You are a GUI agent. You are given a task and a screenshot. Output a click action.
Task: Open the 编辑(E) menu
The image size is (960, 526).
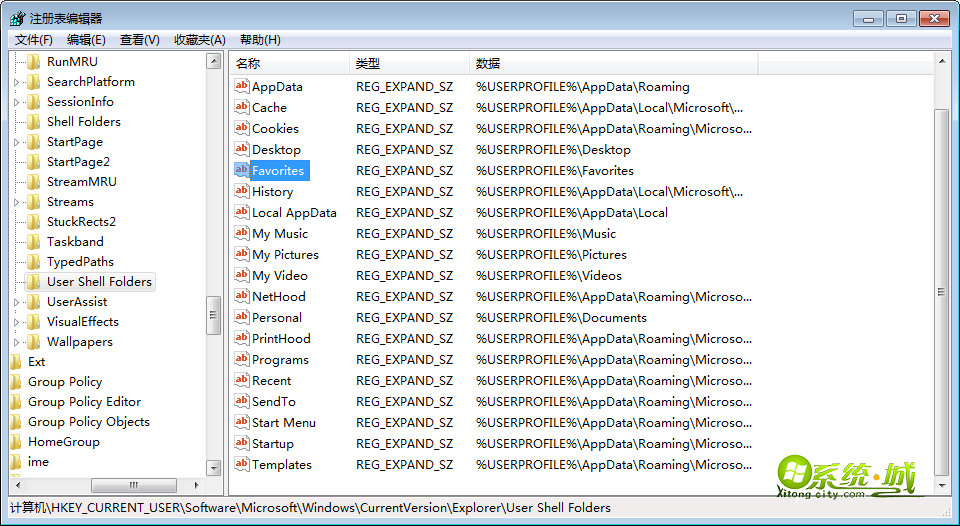(x=86, y=40)
